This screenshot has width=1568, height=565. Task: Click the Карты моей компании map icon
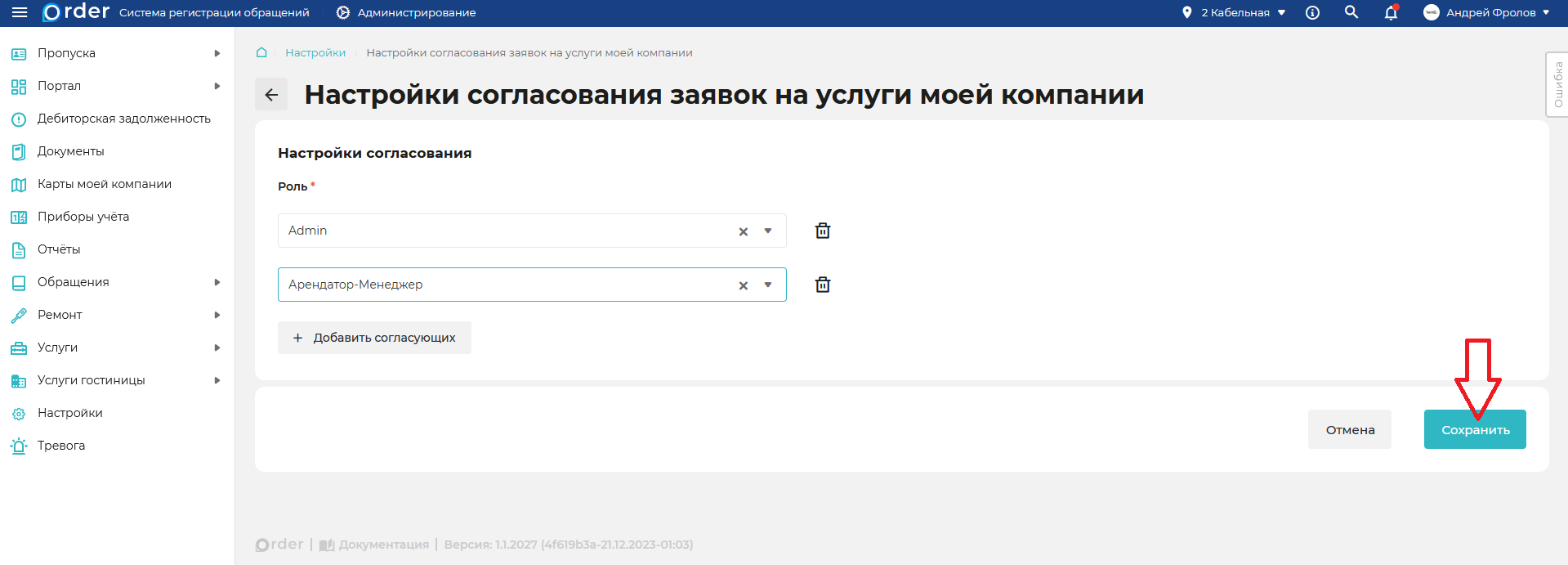point(19,185)
